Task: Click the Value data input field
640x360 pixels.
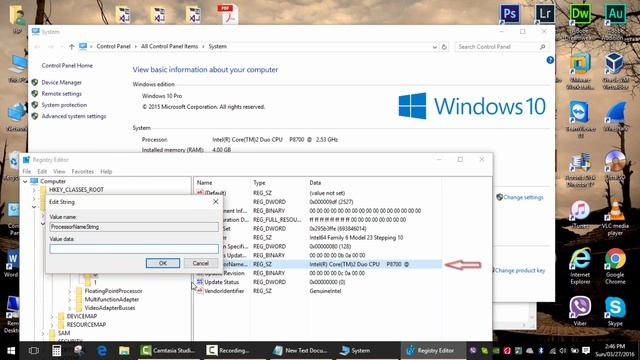Action: pos(134,249)
